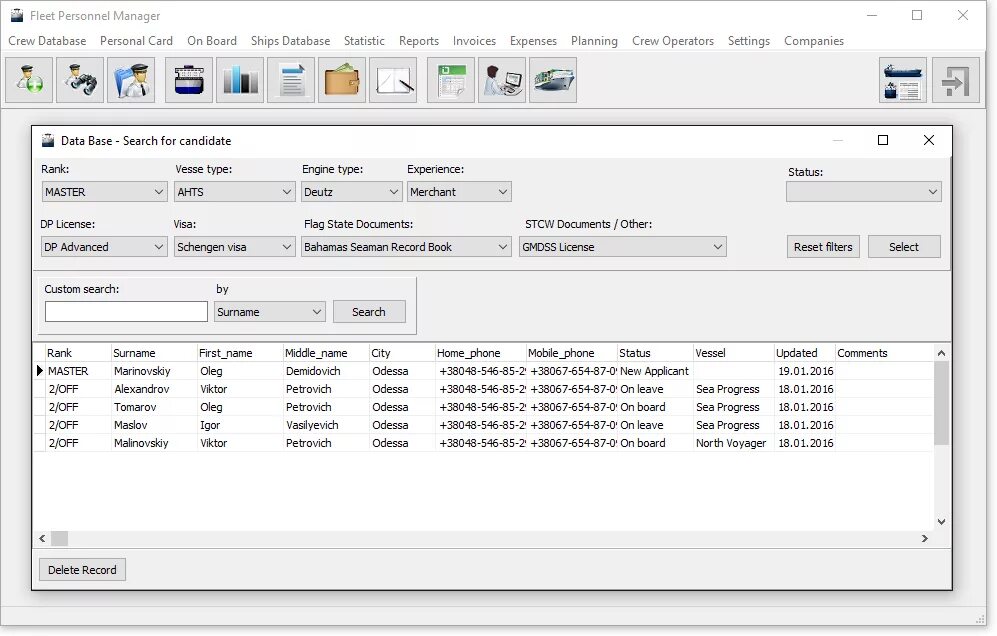Open the search-by Surname dropdown
Image resolution: width=997 pixels, height=636 pixels.
click(270, 312)
